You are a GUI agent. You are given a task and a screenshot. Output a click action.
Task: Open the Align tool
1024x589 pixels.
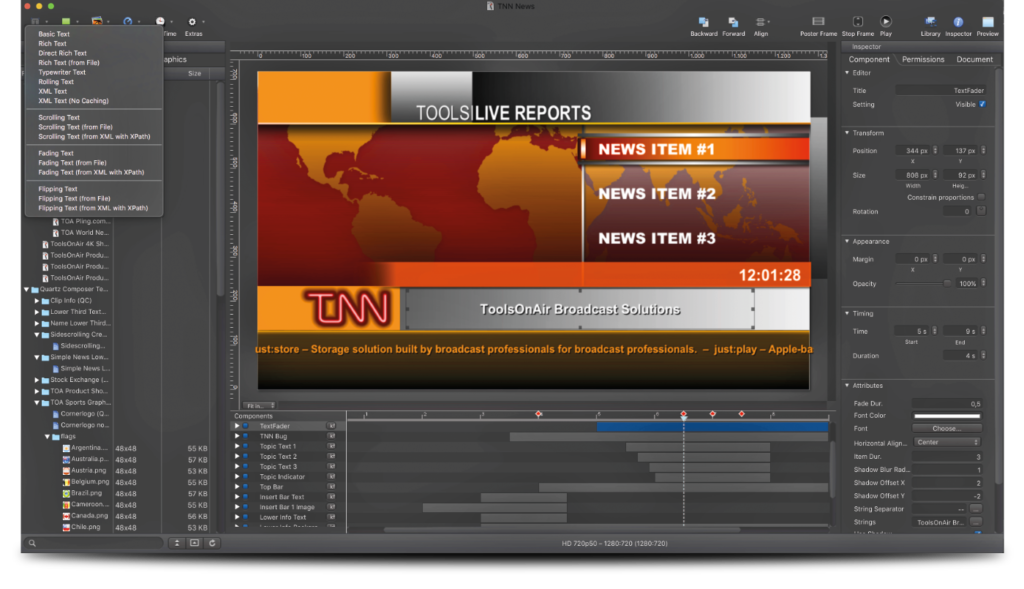click(x=761, y=22)
